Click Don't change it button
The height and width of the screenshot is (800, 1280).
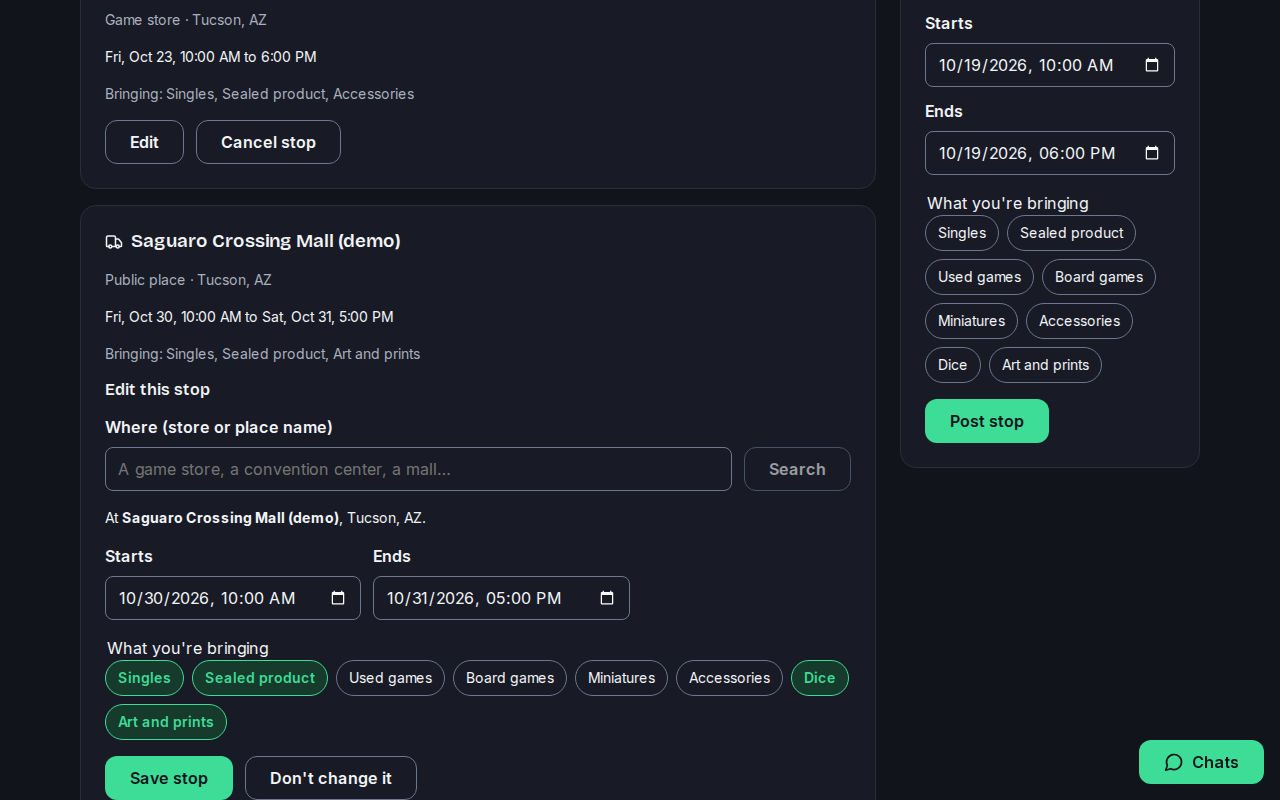[331, 778]
